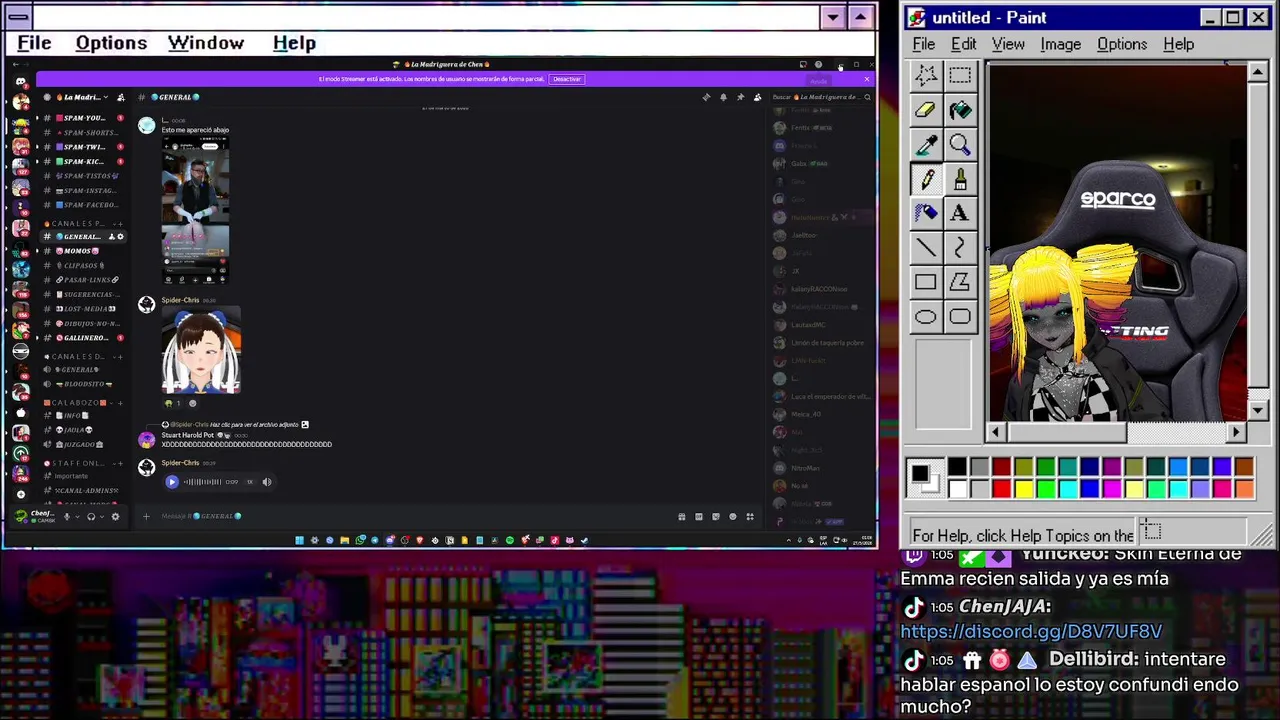Screen dimensions: 1280x720
Task: Open the Image menu in Paint
Action: coord(1060,44)
